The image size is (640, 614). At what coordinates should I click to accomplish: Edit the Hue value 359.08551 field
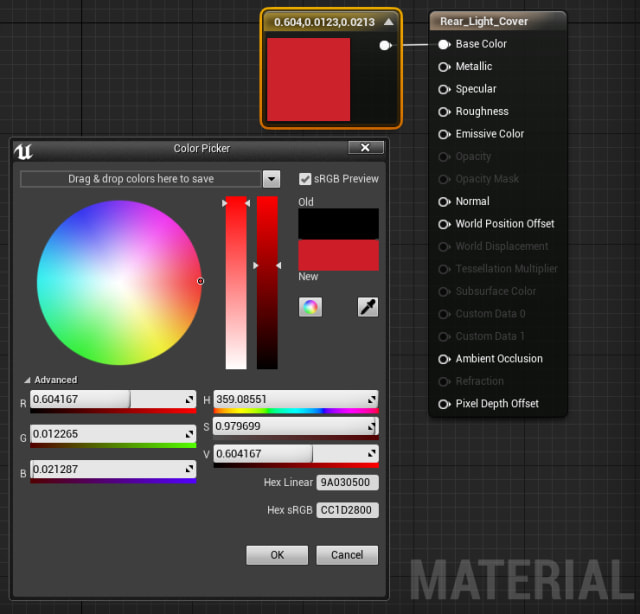point(296,399)
